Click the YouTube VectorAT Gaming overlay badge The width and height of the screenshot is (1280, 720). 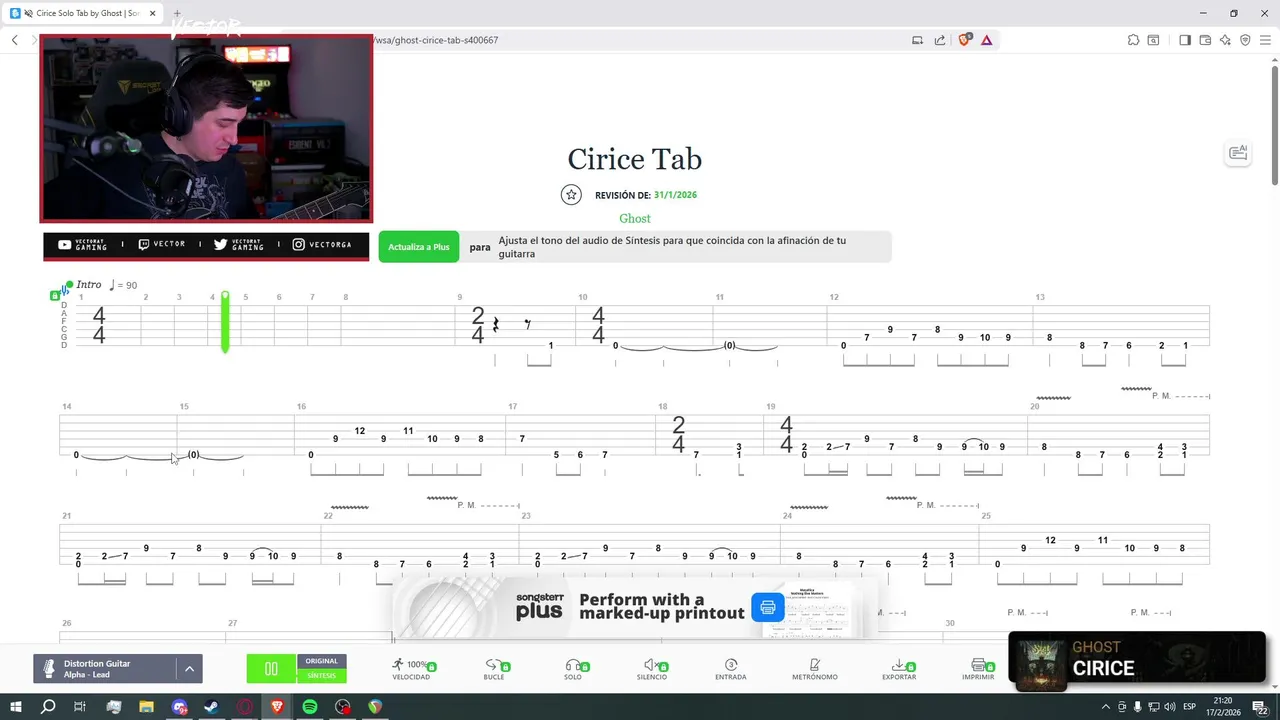click(x=83, y=245)
